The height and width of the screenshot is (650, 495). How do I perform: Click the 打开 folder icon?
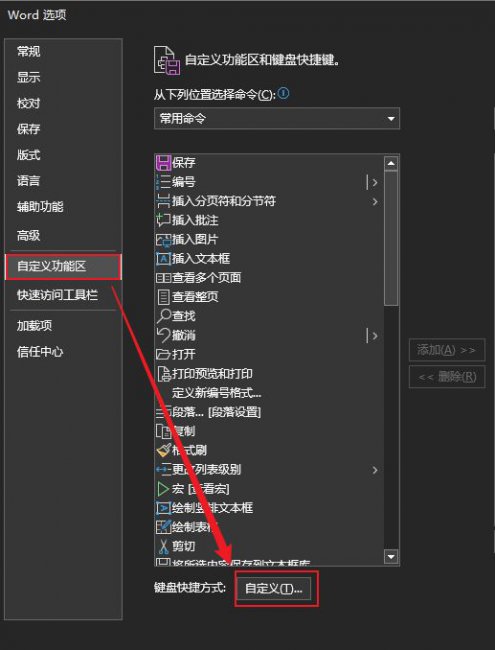point(163,354)
